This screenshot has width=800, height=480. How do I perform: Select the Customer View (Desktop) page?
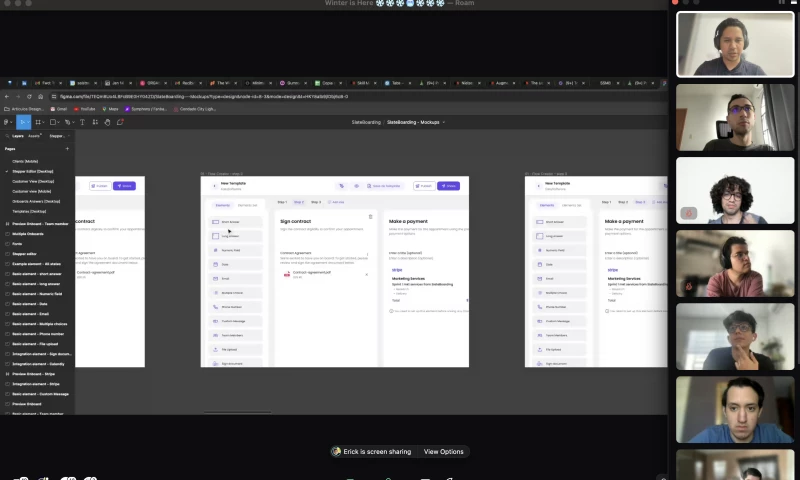click(32, 181)
